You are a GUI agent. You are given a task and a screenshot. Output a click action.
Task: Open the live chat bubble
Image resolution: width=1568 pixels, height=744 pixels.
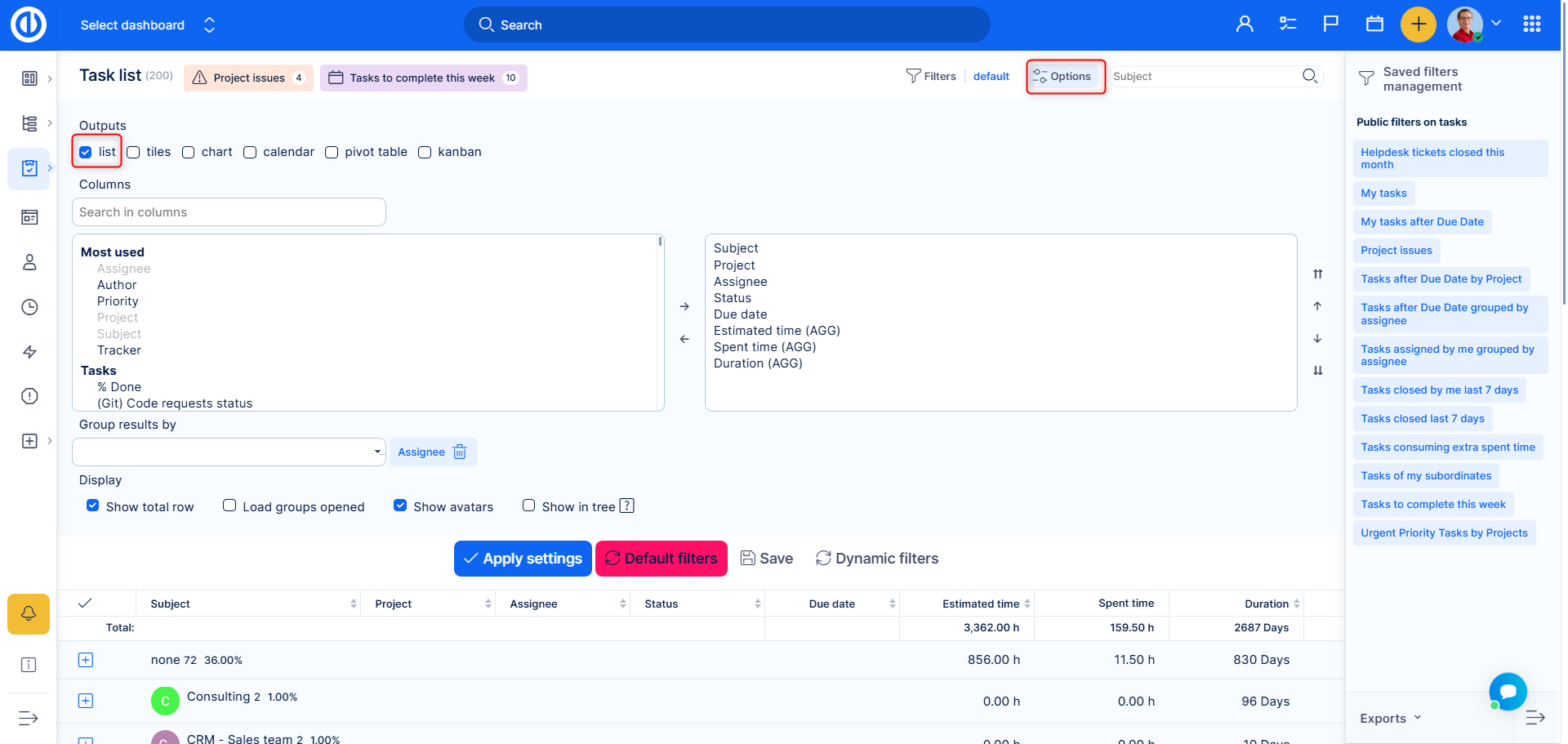click(x=1508, y=691)
